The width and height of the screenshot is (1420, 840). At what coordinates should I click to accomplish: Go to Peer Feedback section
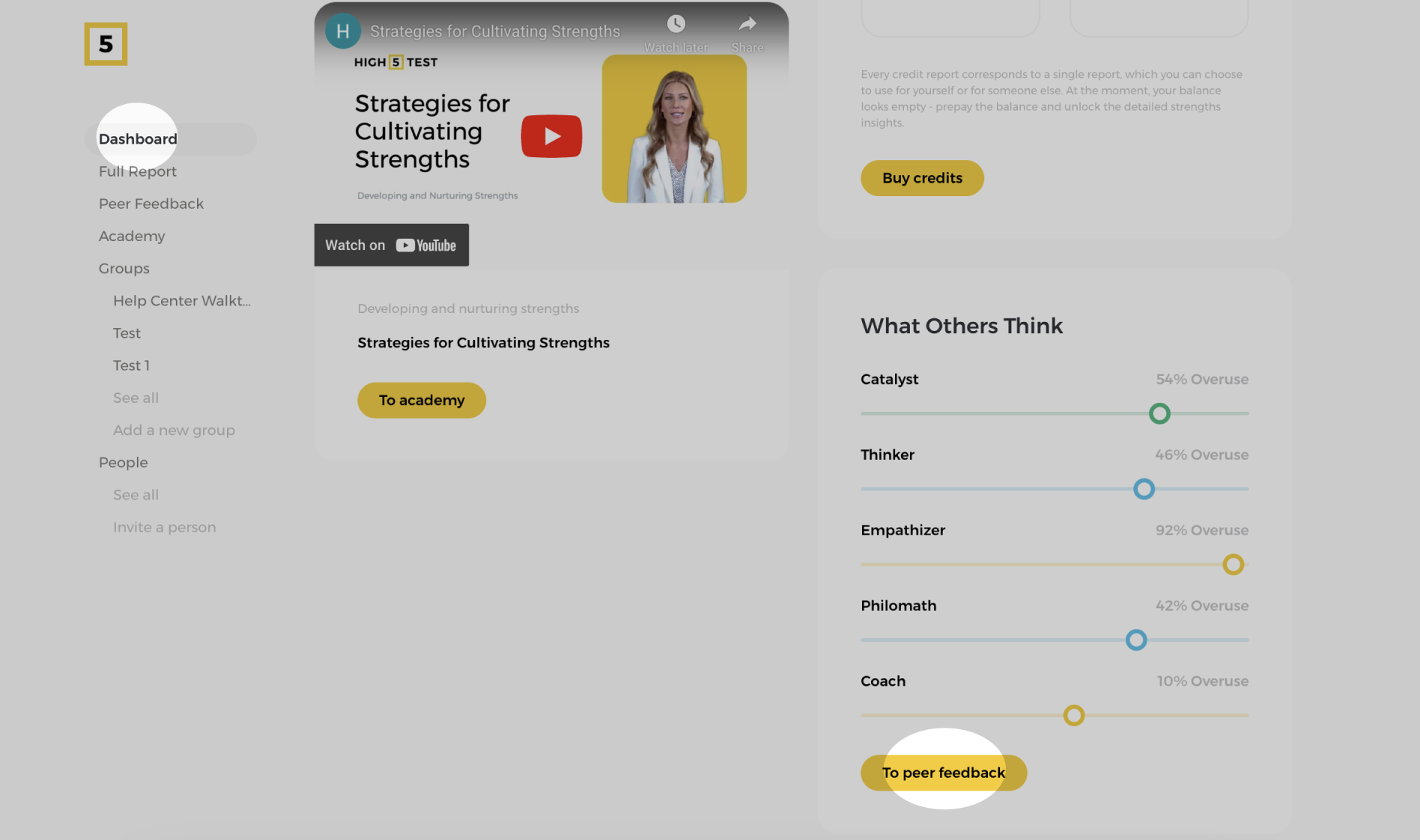[151, 204]
